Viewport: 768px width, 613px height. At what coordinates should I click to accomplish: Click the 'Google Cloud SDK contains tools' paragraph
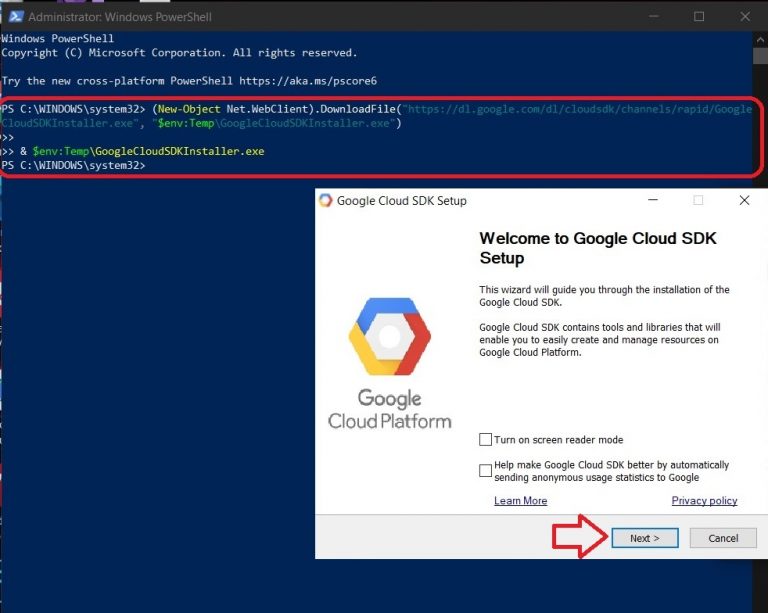(x=600, y=340)
